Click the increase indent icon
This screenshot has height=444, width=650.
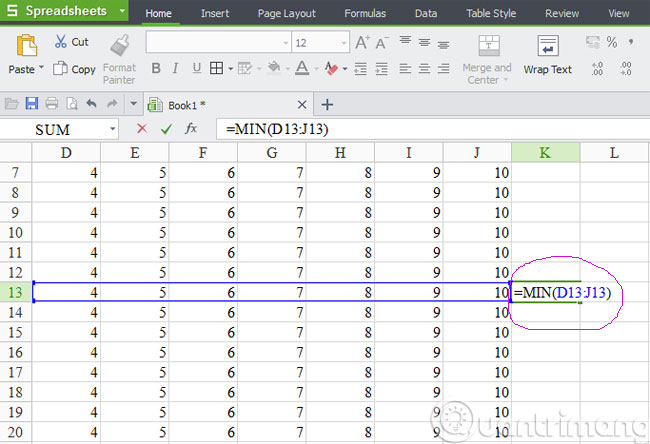point(381,69)
